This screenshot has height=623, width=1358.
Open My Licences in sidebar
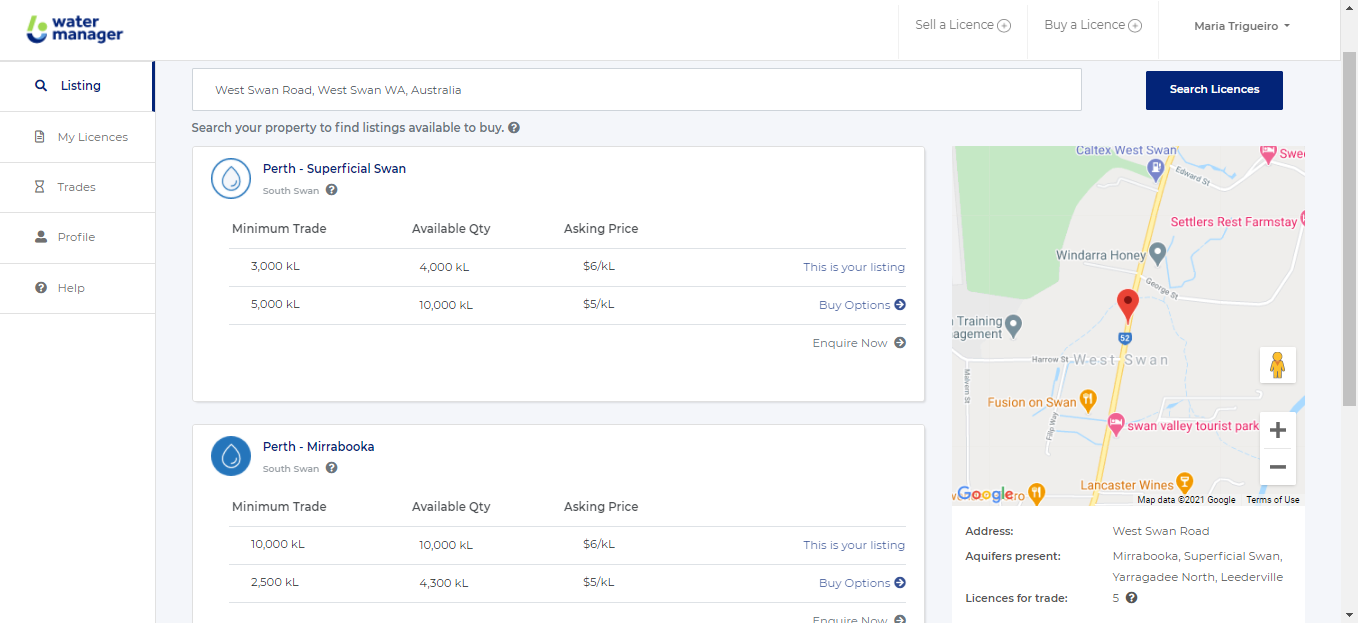pos(92,137)
